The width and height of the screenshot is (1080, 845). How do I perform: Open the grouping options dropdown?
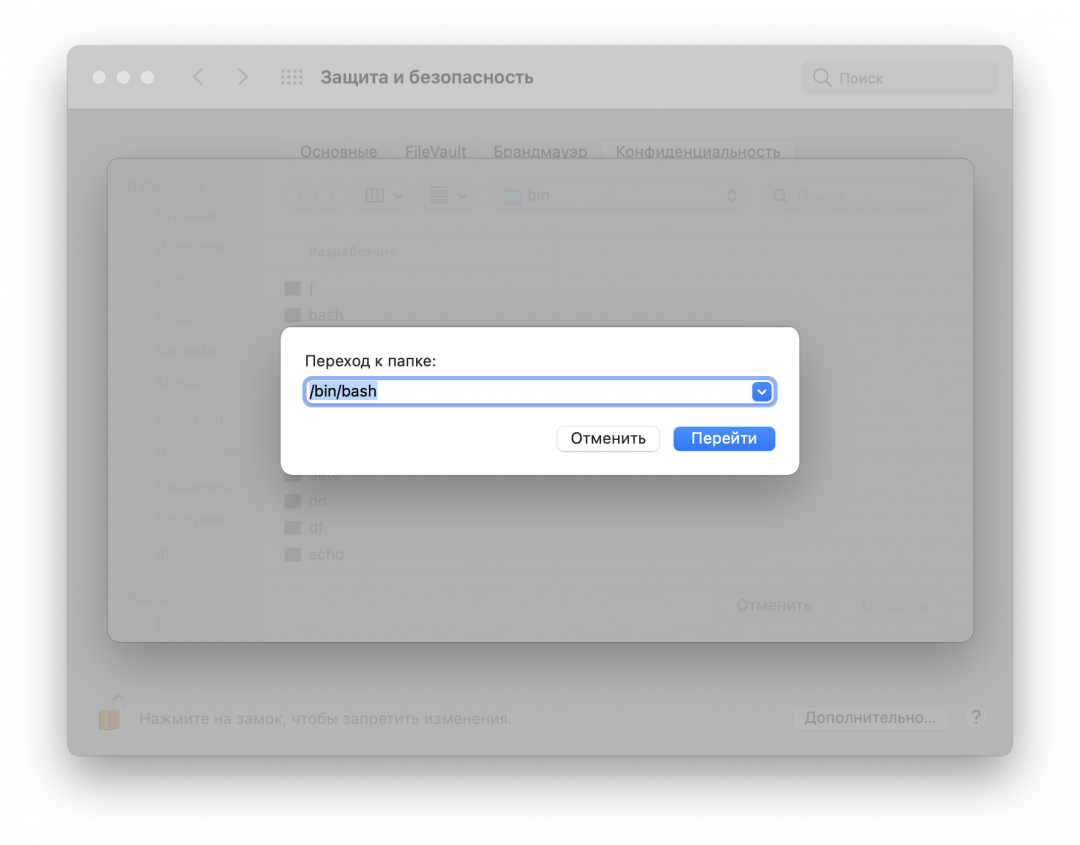(449, 196)
